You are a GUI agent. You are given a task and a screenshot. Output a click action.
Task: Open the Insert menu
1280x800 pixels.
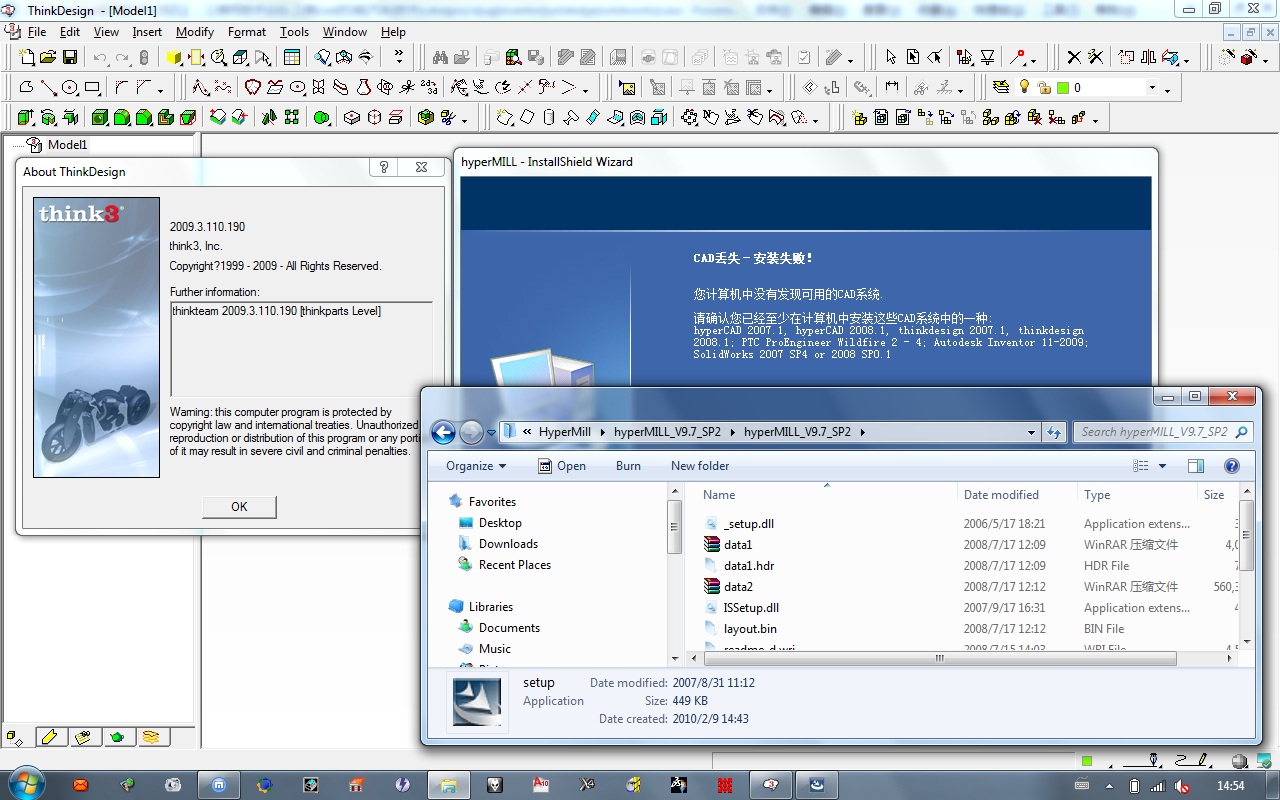pyautogui.click(x=147, y=32)
